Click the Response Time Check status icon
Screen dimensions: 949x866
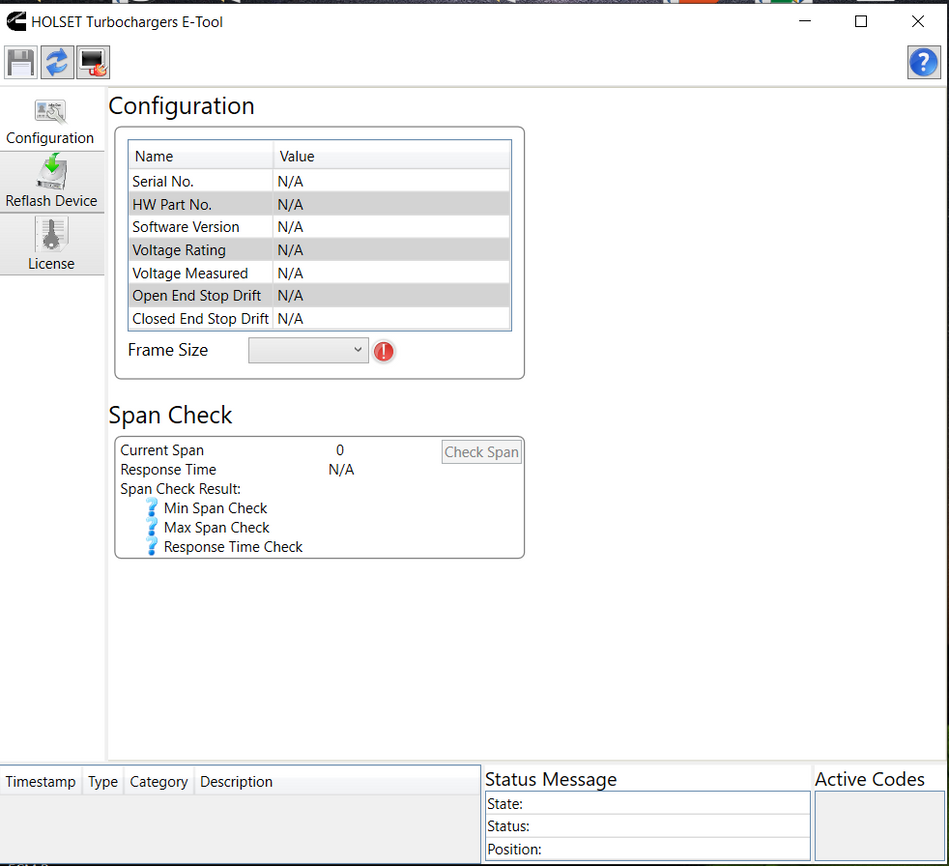click(x=152, y=546)
